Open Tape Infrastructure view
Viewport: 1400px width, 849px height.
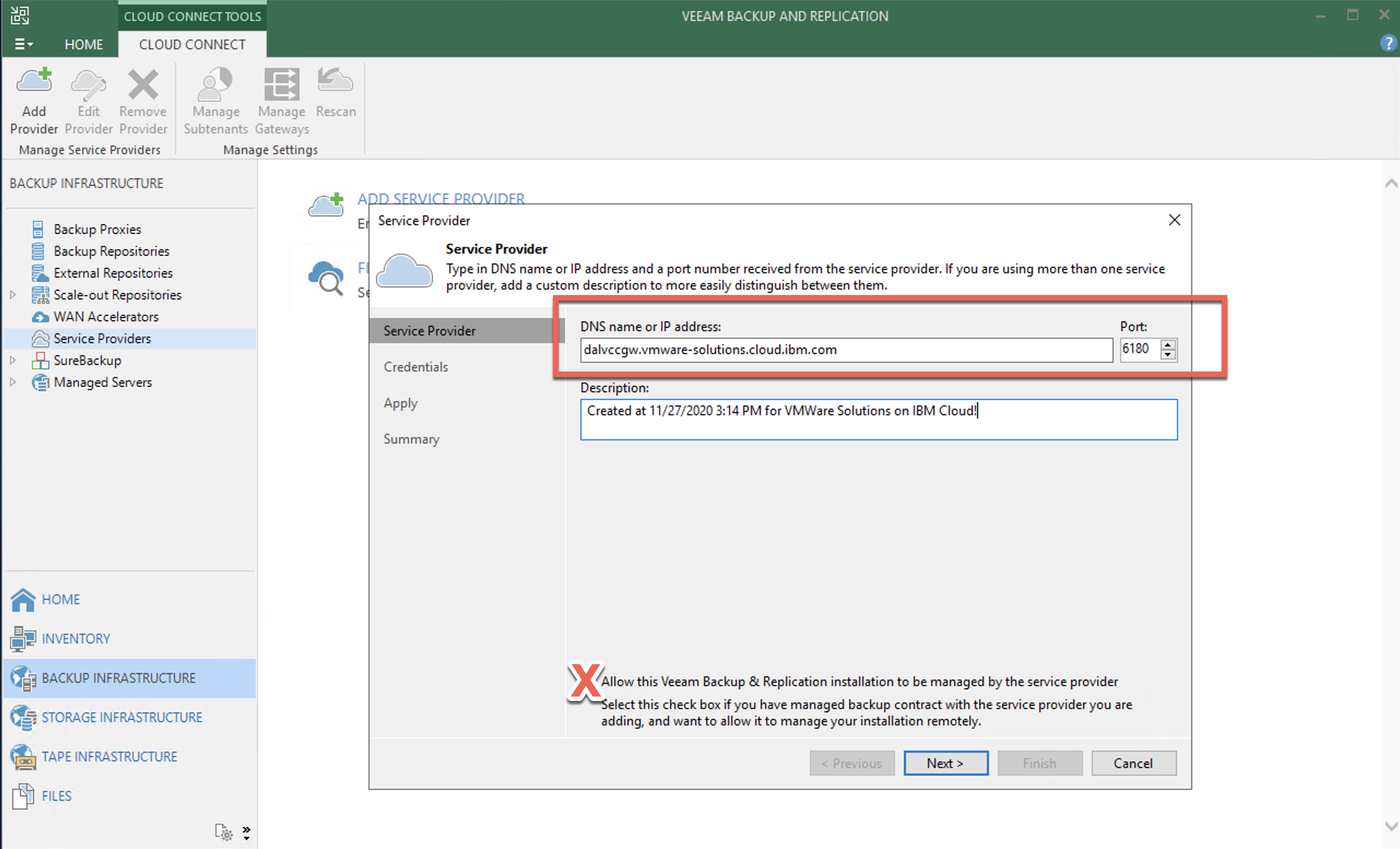[109, 757]
